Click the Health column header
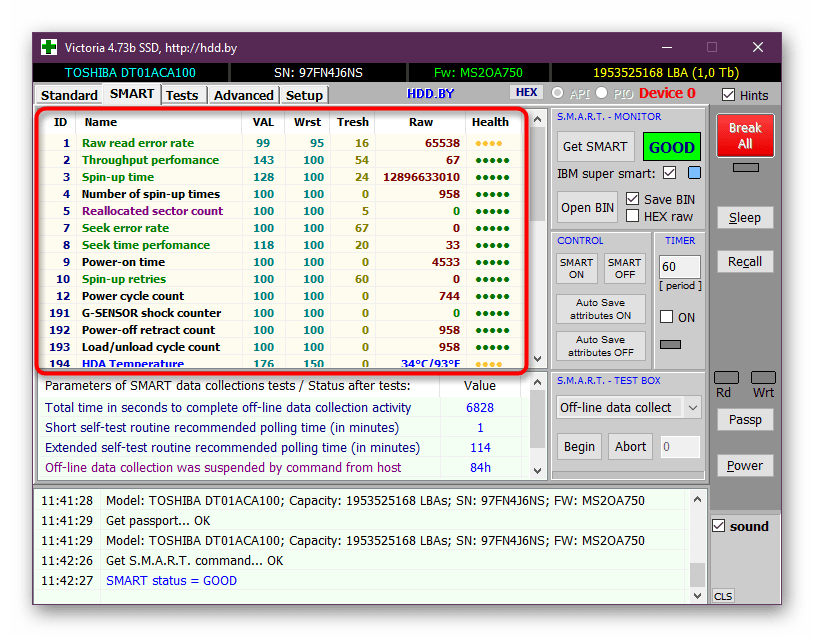 (490, 122)
